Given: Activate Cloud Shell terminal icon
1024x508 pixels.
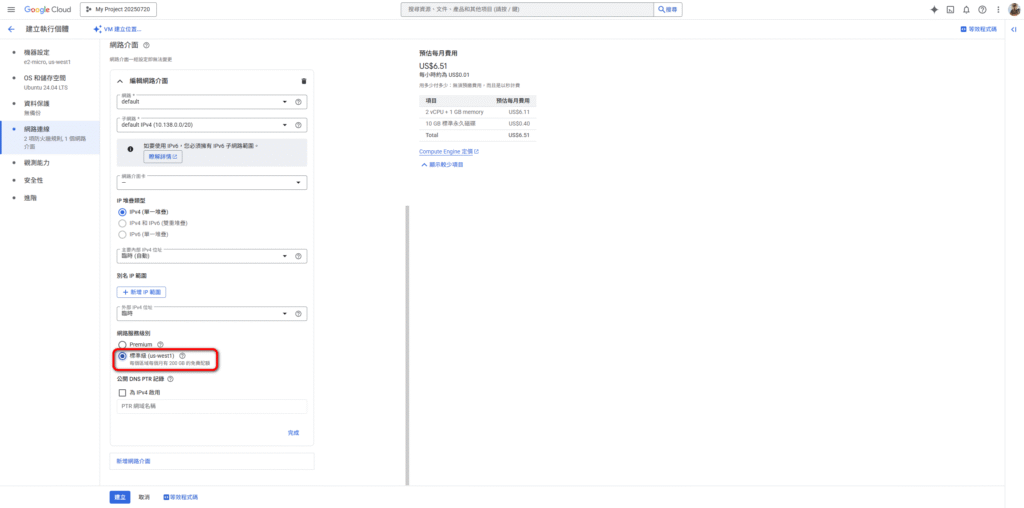Looking at the screenshot, I should coord(950,9).
